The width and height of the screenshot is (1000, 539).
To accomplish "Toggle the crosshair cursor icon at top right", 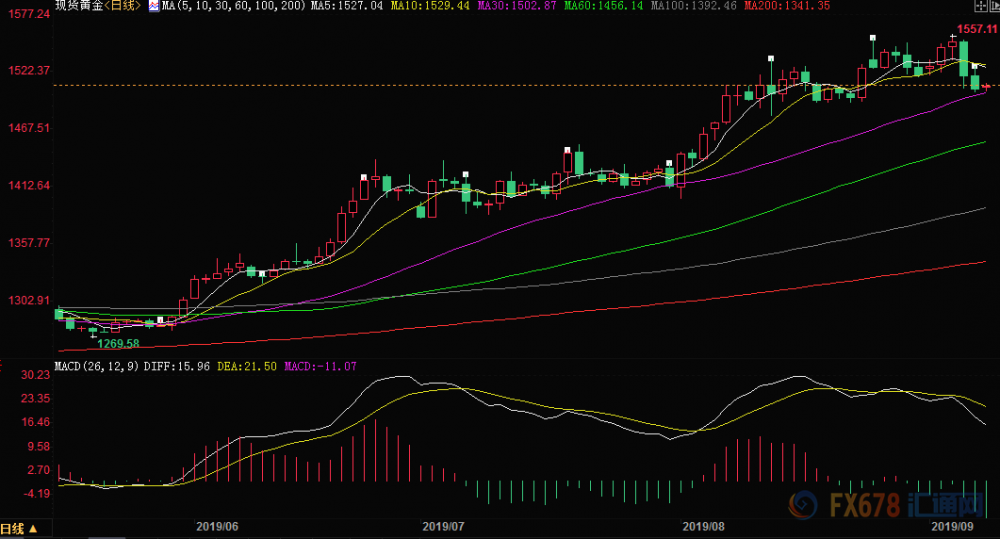I will pos(981,6).
